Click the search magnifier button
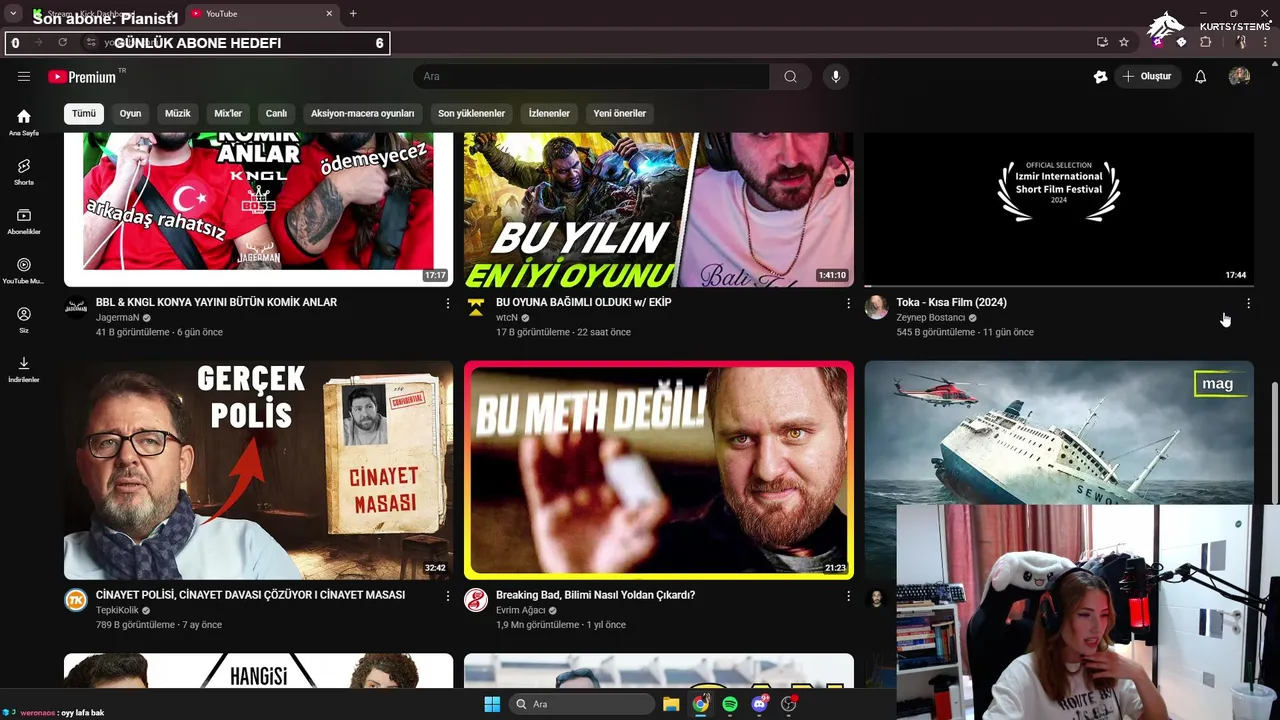Screen dimensions: 1280x720 pyautogui.click(x=790, y=76)
